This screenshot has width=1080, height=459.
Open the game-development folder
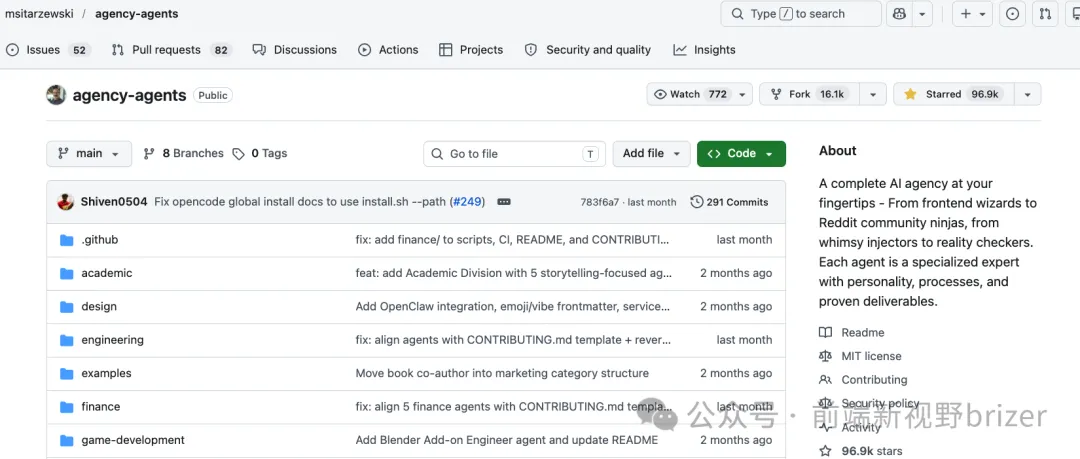[133, 440]
